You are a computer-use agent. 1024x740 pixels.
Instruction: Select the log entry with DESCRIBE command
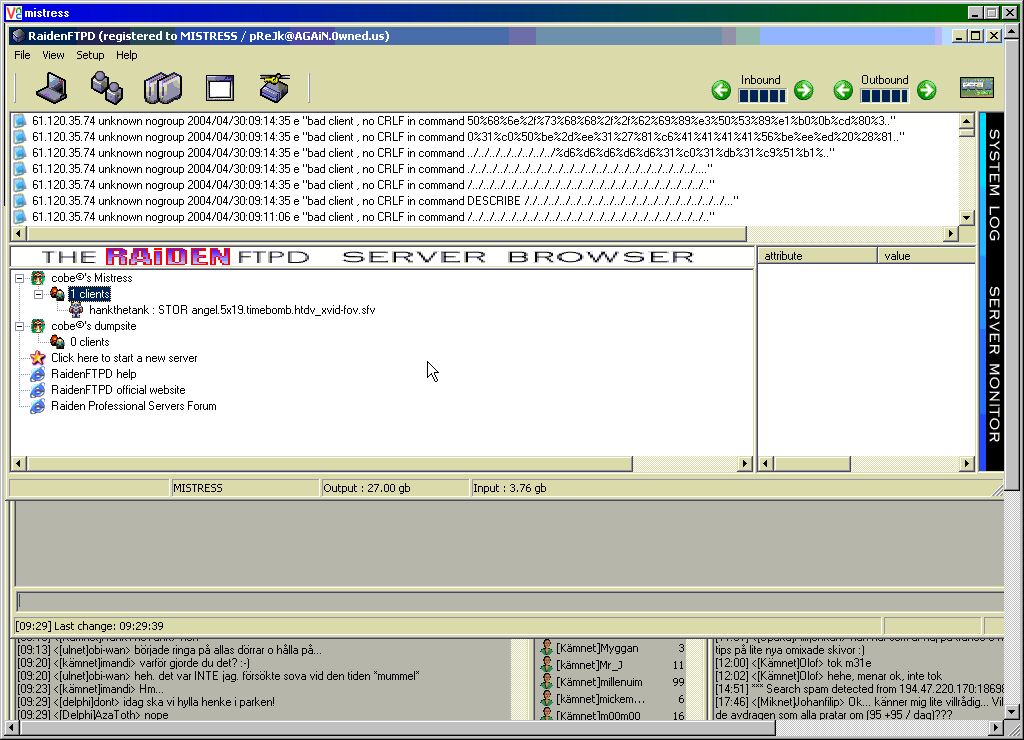[x=385, y=201]
